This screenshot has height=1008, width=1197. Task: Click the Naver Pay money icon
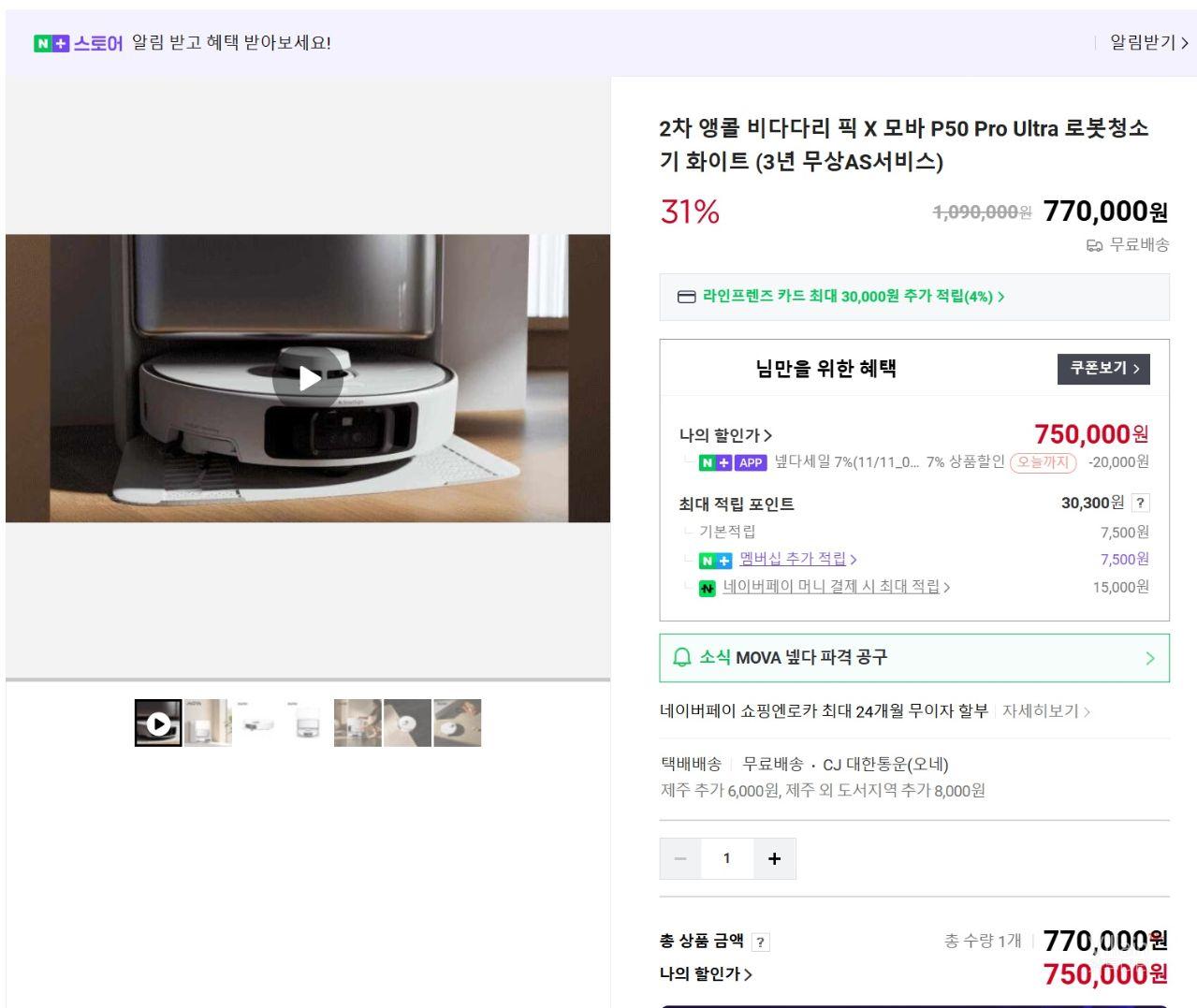tap(708, 588)
